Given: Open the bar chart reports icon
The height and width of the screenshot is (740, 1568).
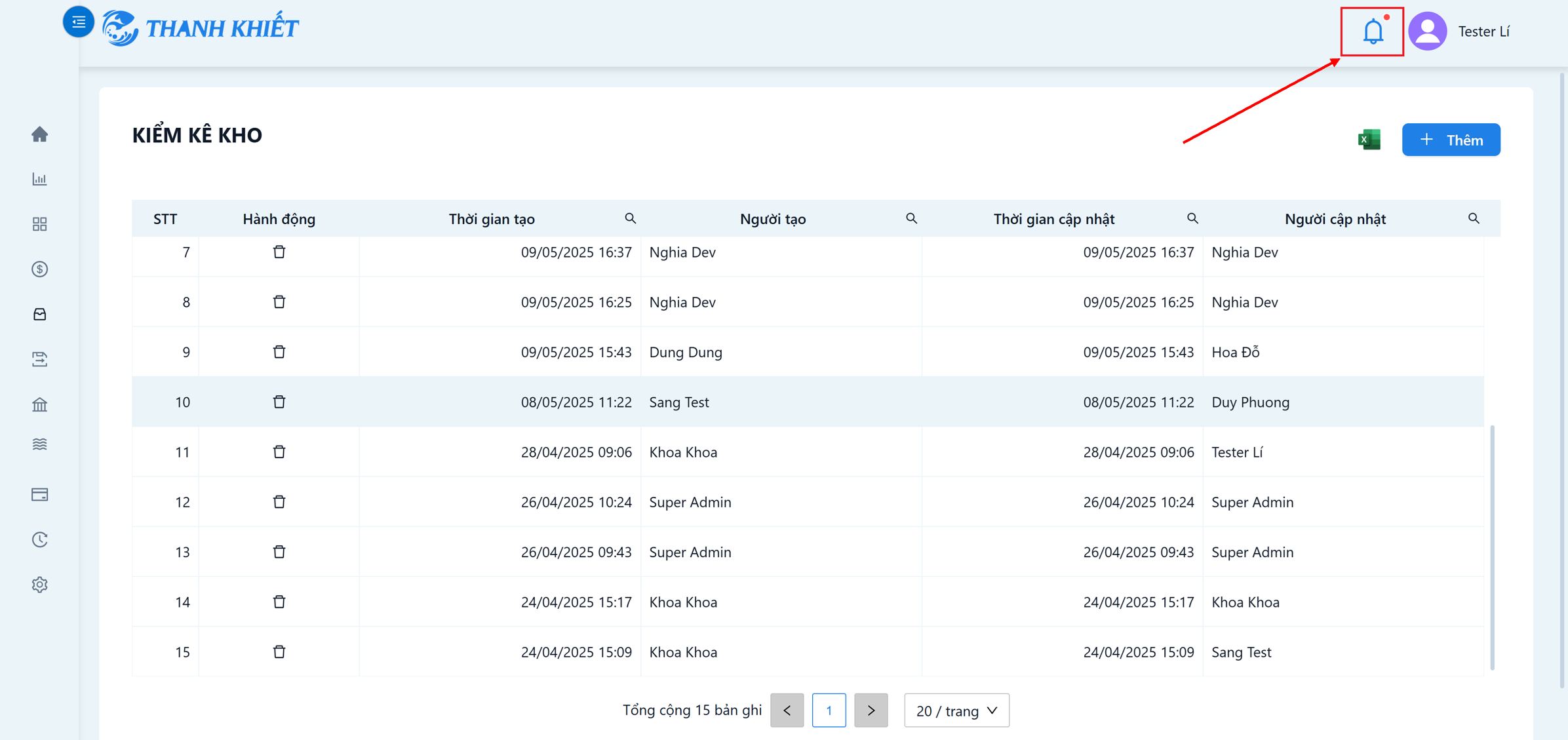Looking at the screenshot, I should [x=40, y=179].
